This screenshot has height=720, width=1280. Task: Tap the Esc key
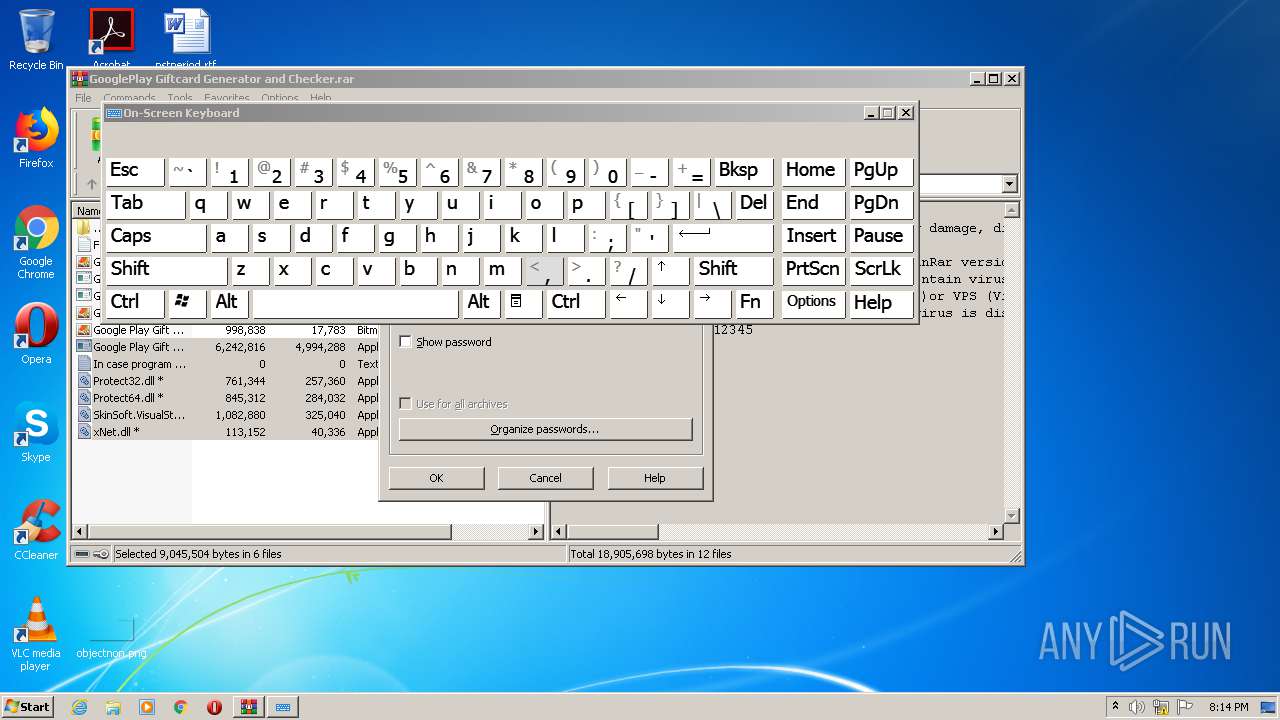pyautogui.click(x=134, y=171)
